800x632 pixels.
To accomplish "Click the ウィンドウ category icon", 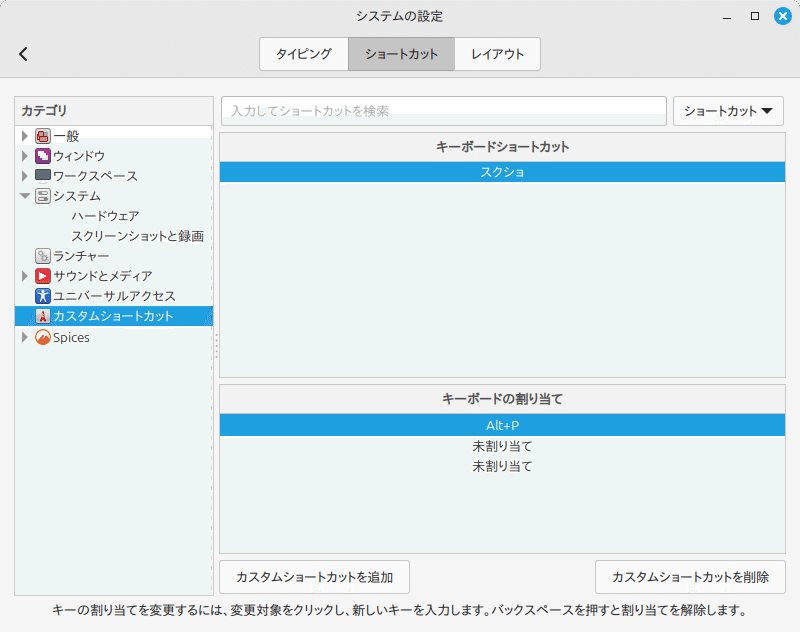I will click(43, 156).
